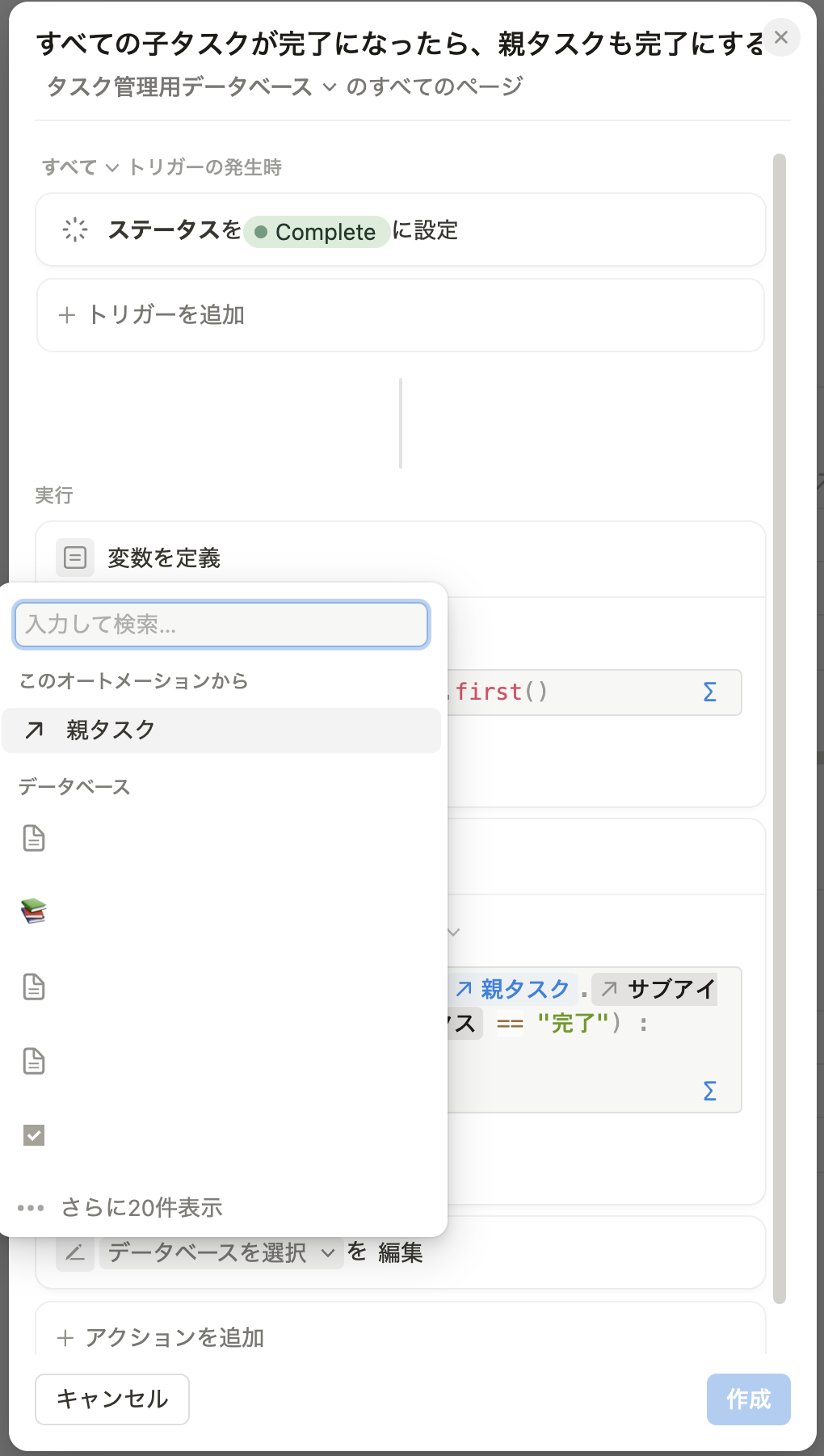Click the edit pencil icon beside データベースを選択
Screen dimensions: 824x1456
pyautogui.click(x=75, y=1252)
